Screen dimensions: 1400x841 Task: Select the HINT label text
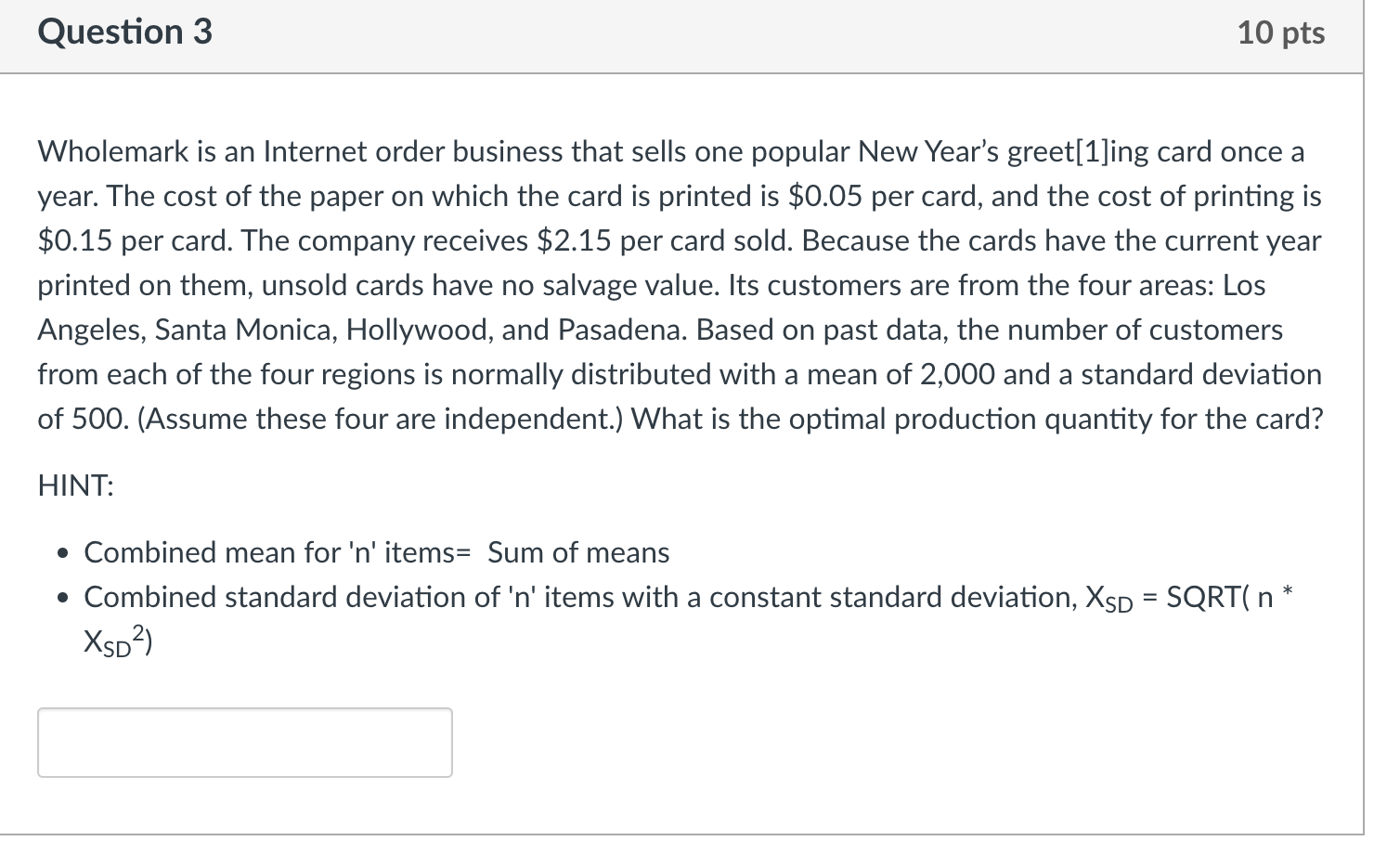pos(74,485)
